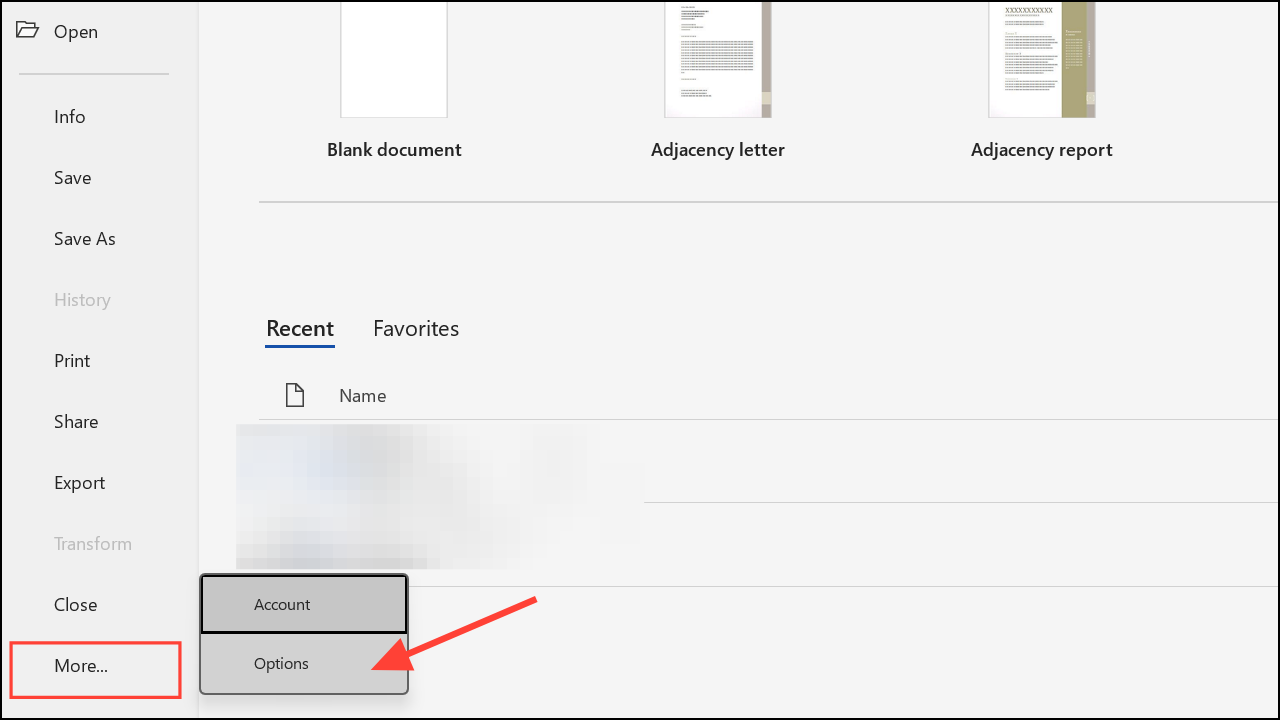The height and width of the screenshot is (720, 1280).
Task: Select Print in the File menu
Action: tap(72, 361)
